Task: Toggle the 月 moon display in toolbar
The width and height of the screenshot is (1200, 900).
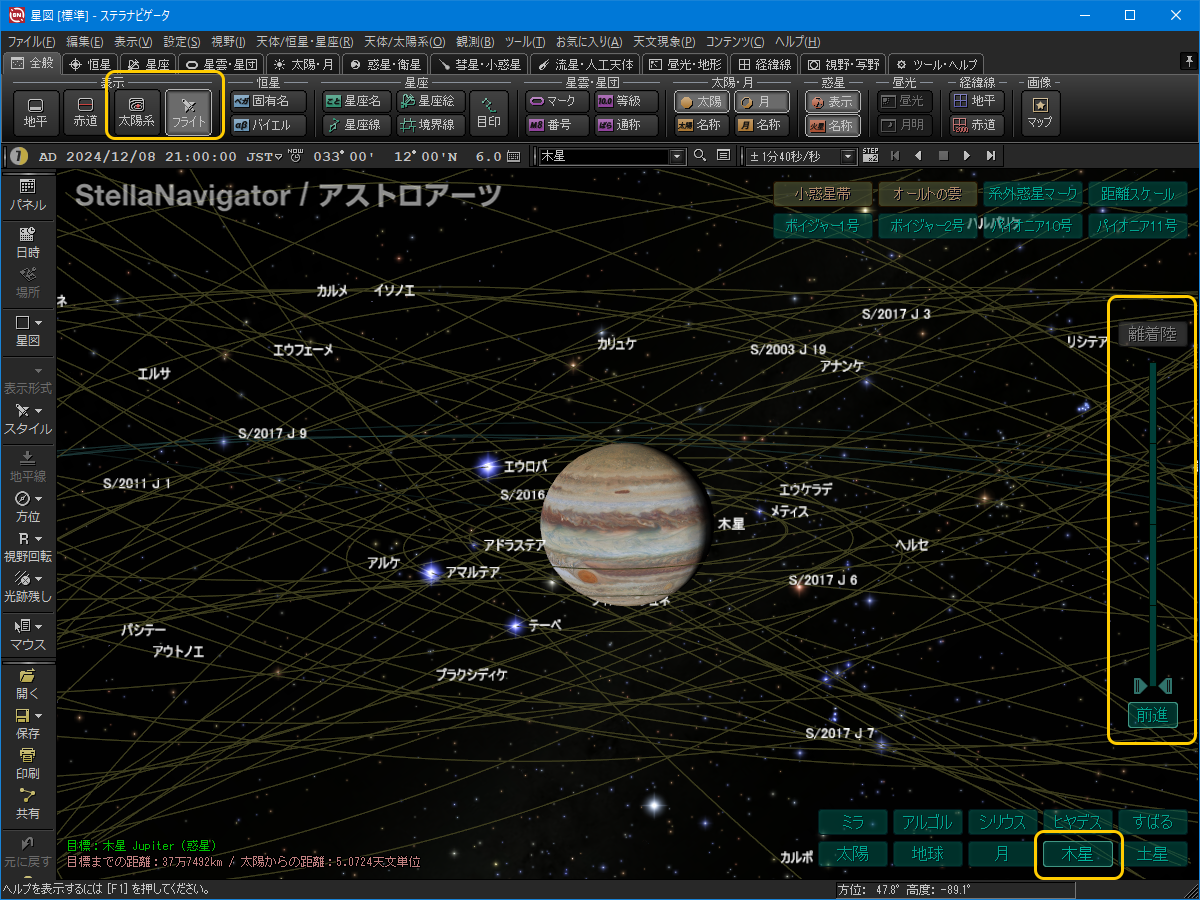Action: [761, 101]
